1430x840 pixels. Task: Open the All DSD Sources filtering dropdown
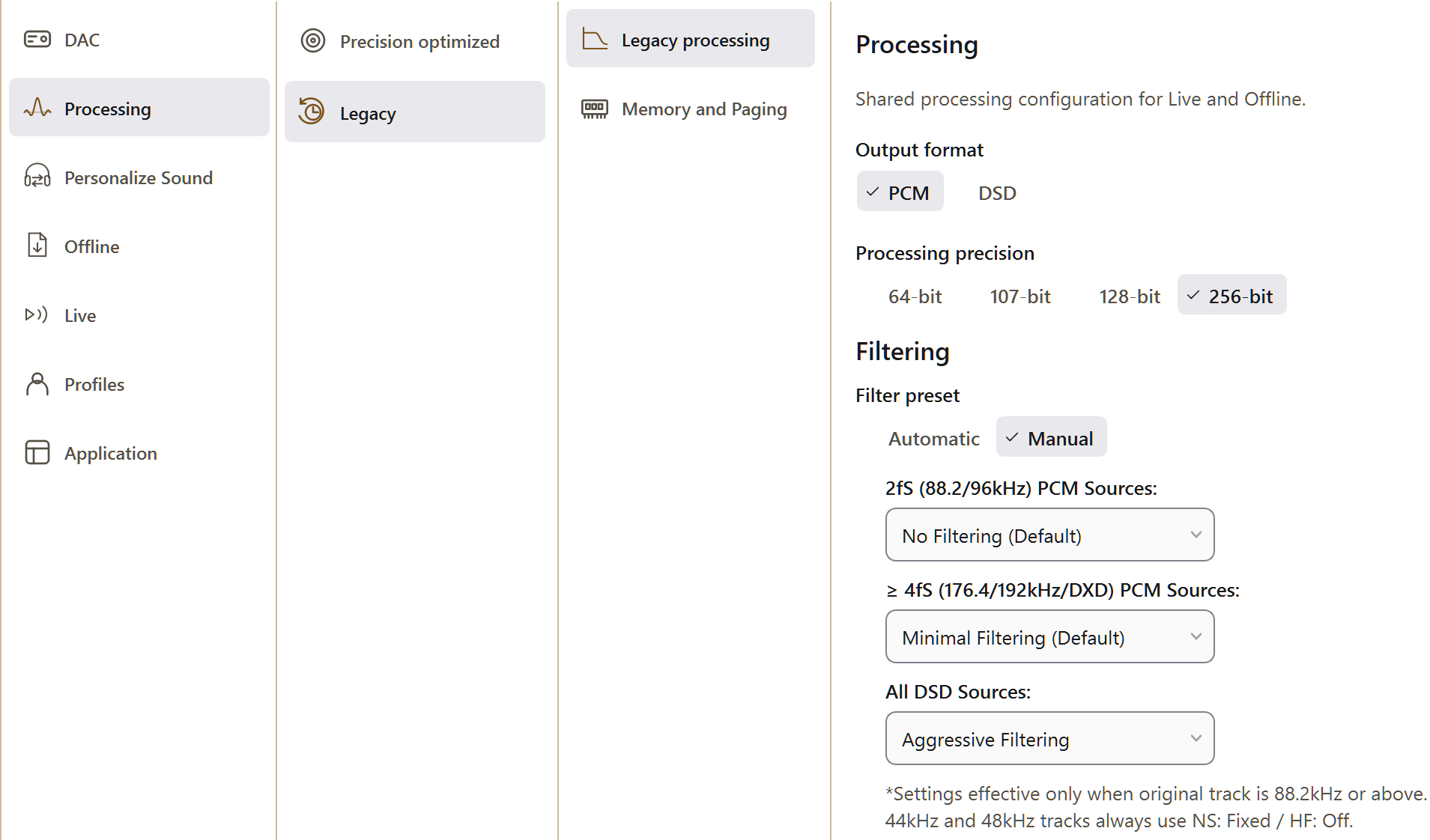(1049, 739)
